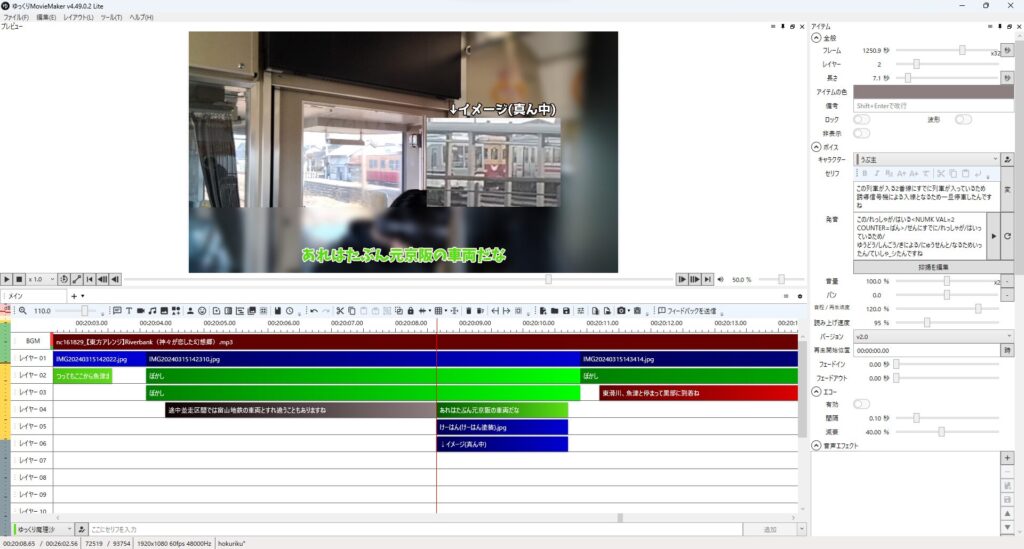Click the magnifier zoom icon on timeline toolbar
This screenshot has width=1024, height=549.
click(23, 311)
